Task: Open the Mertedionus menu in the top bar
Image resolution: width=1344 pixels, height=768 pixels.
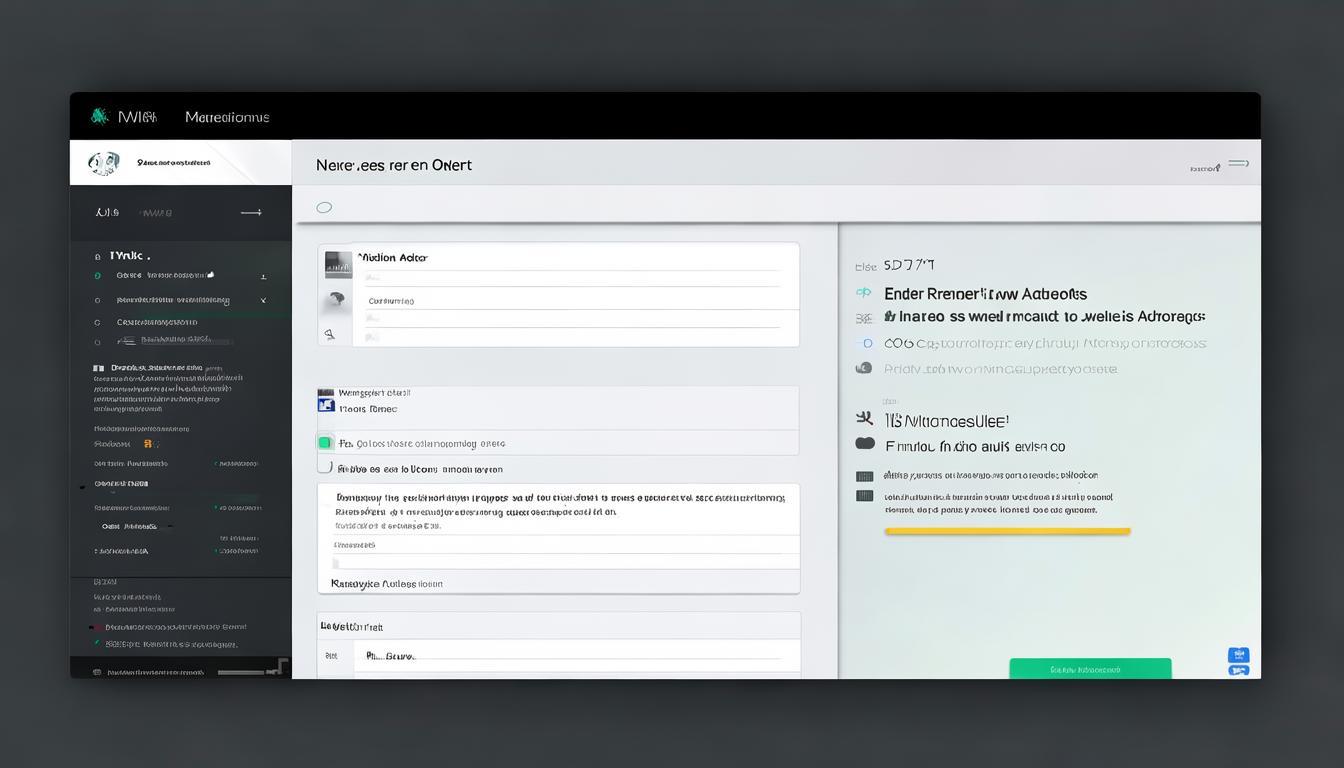Action: coord(227,117)
